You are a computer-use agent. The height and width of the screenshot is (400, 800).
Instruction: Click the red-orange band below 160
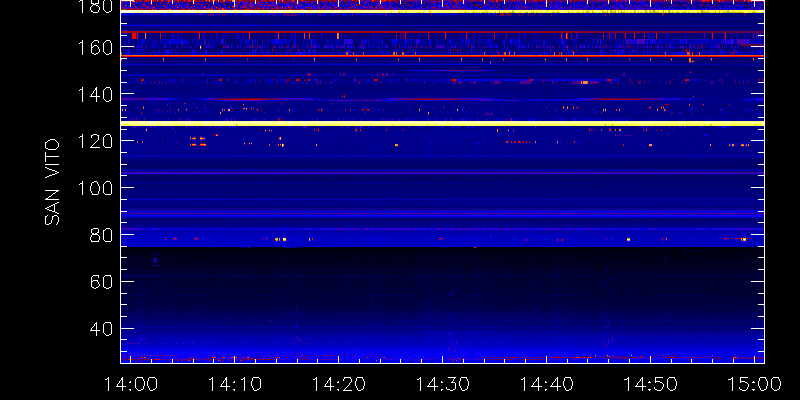point(442,56)
